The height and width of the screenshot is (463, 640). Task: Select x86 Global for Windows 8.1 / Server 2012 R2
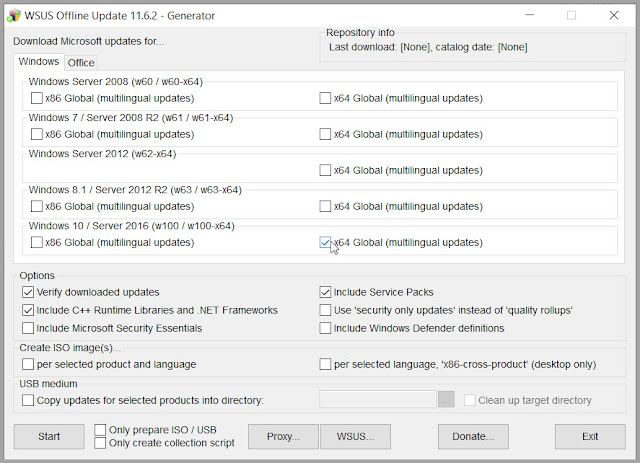pos(37,206)
